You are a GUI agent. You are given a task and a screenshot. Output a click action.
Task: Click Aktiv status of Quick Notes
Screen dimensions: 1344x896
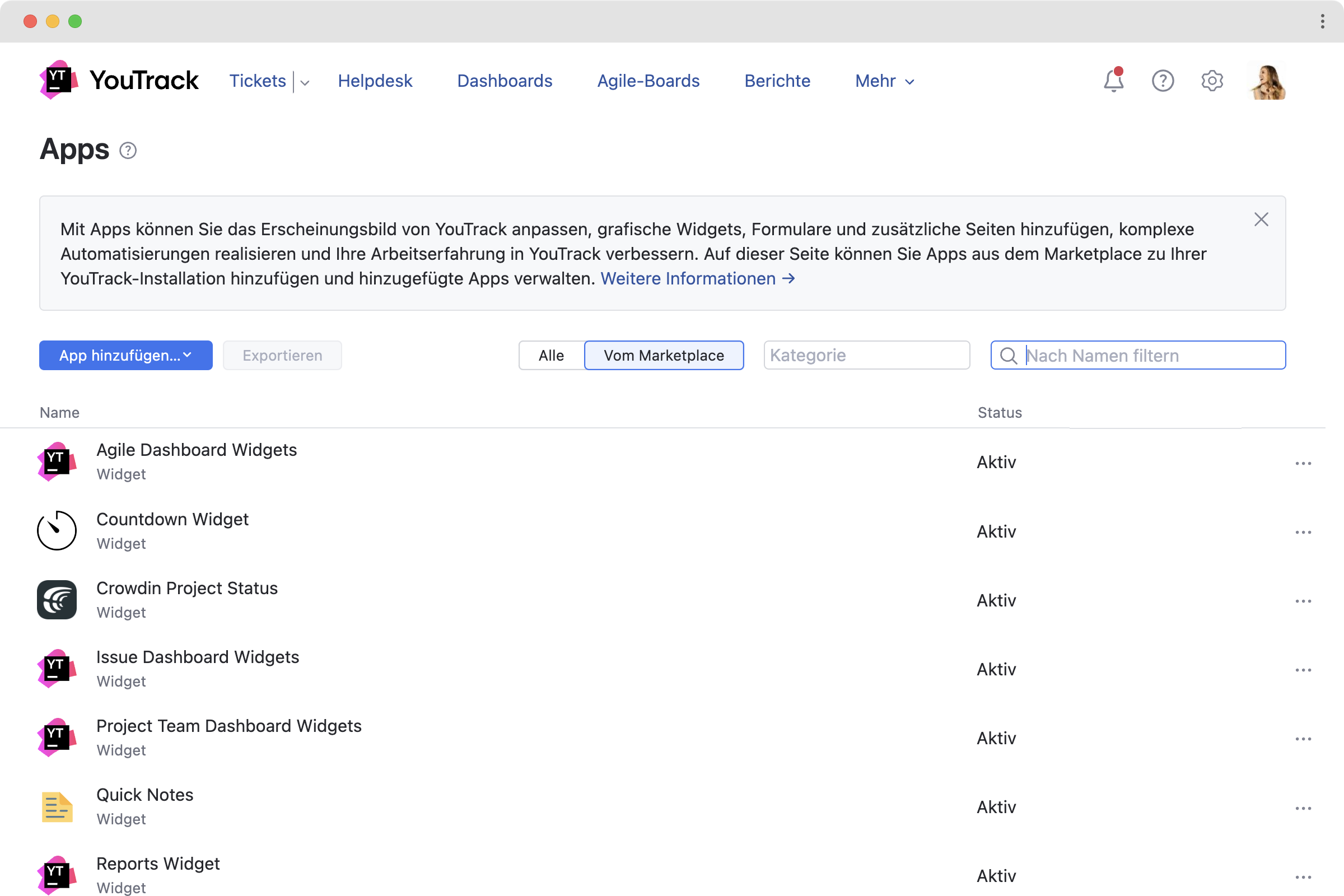(x=996, y=808)
